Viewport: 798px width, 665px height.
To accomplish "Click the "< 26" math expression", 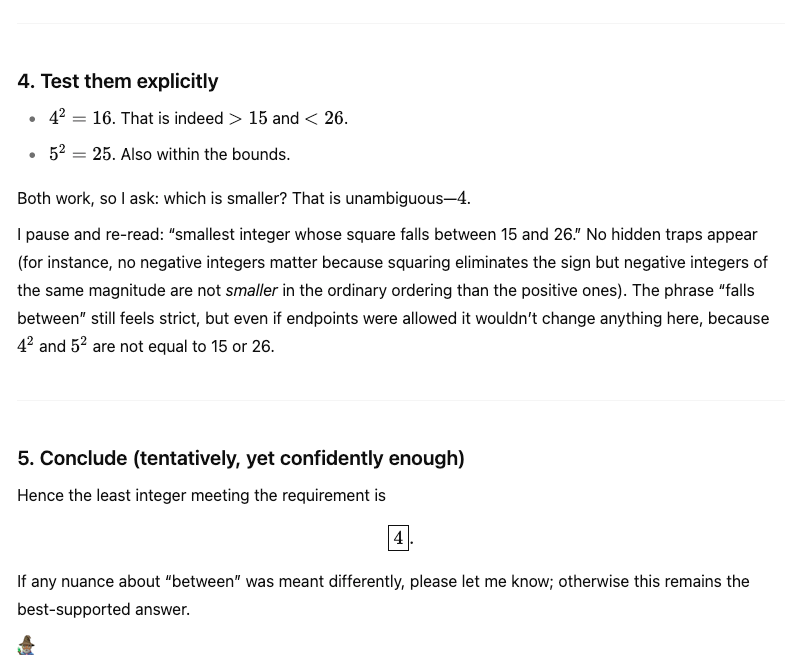I will click(324, 118).
